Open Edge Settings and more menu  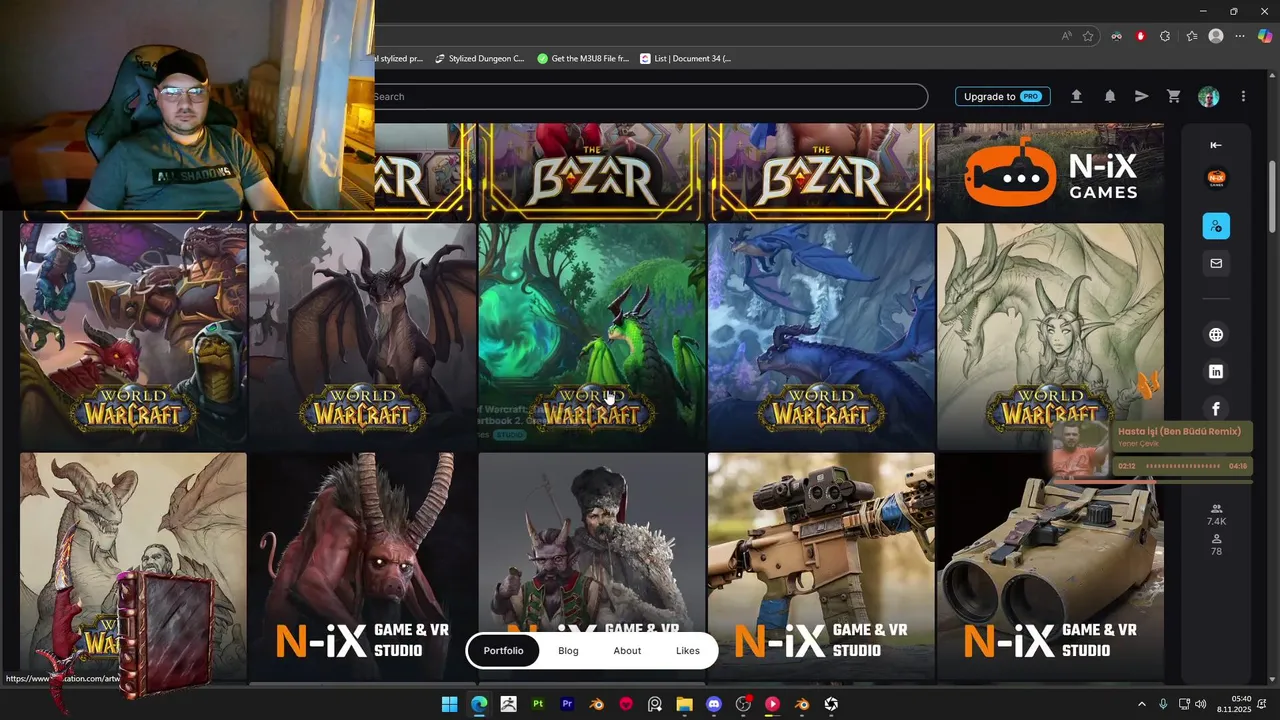coord(1240,36)
